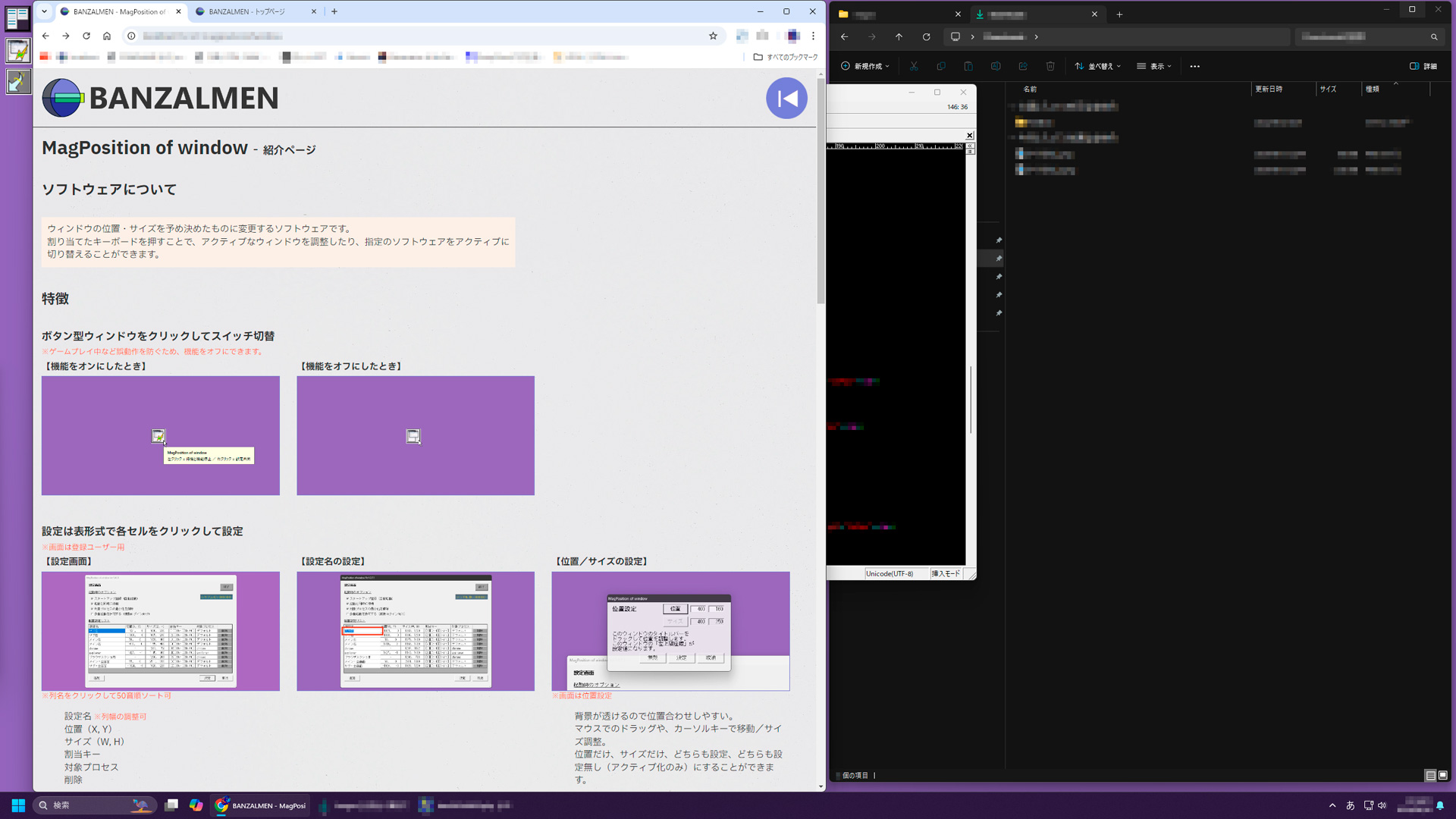Screen dimensions: 1456x819
Task: Go up one folder in File Explorer
Action: (899, 36)
